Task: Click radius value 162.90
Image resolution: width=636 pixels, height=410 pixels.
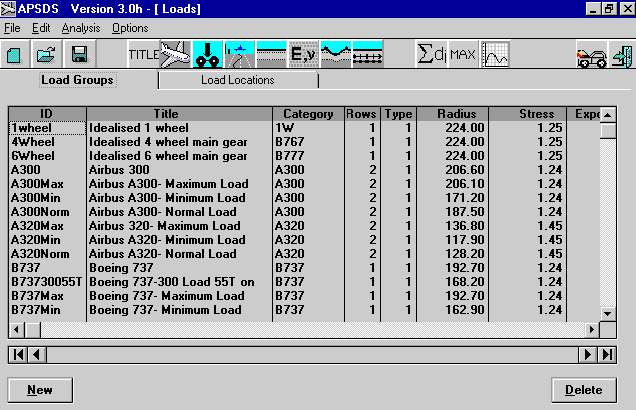Action: pyautogui.click(x=465, y=310)
